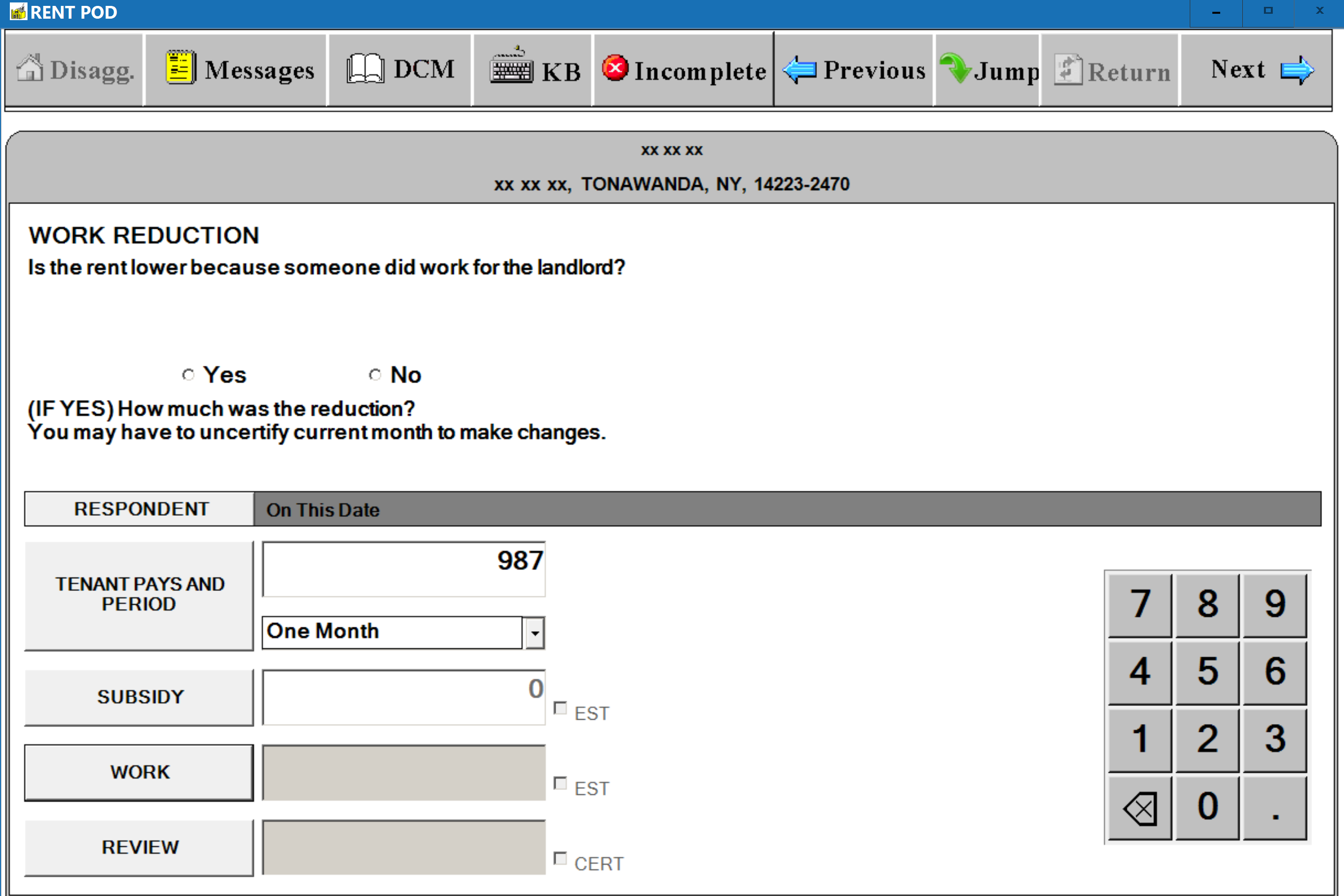Click the KB keyboard icon
The width and height of the screenshot is (1344, 896).
click(x=511, y=67)
